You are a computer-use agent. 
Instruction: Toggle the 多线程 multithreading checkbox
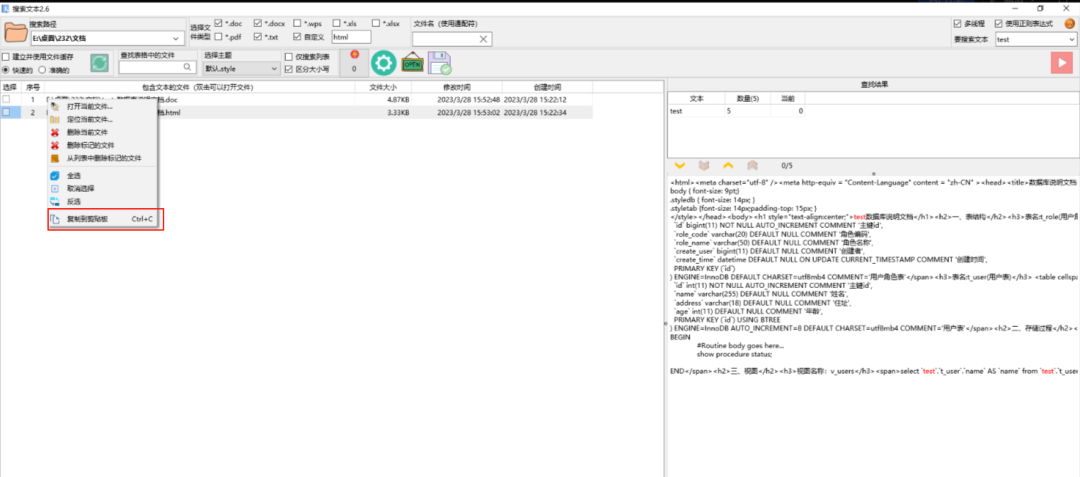click(957, 23)
